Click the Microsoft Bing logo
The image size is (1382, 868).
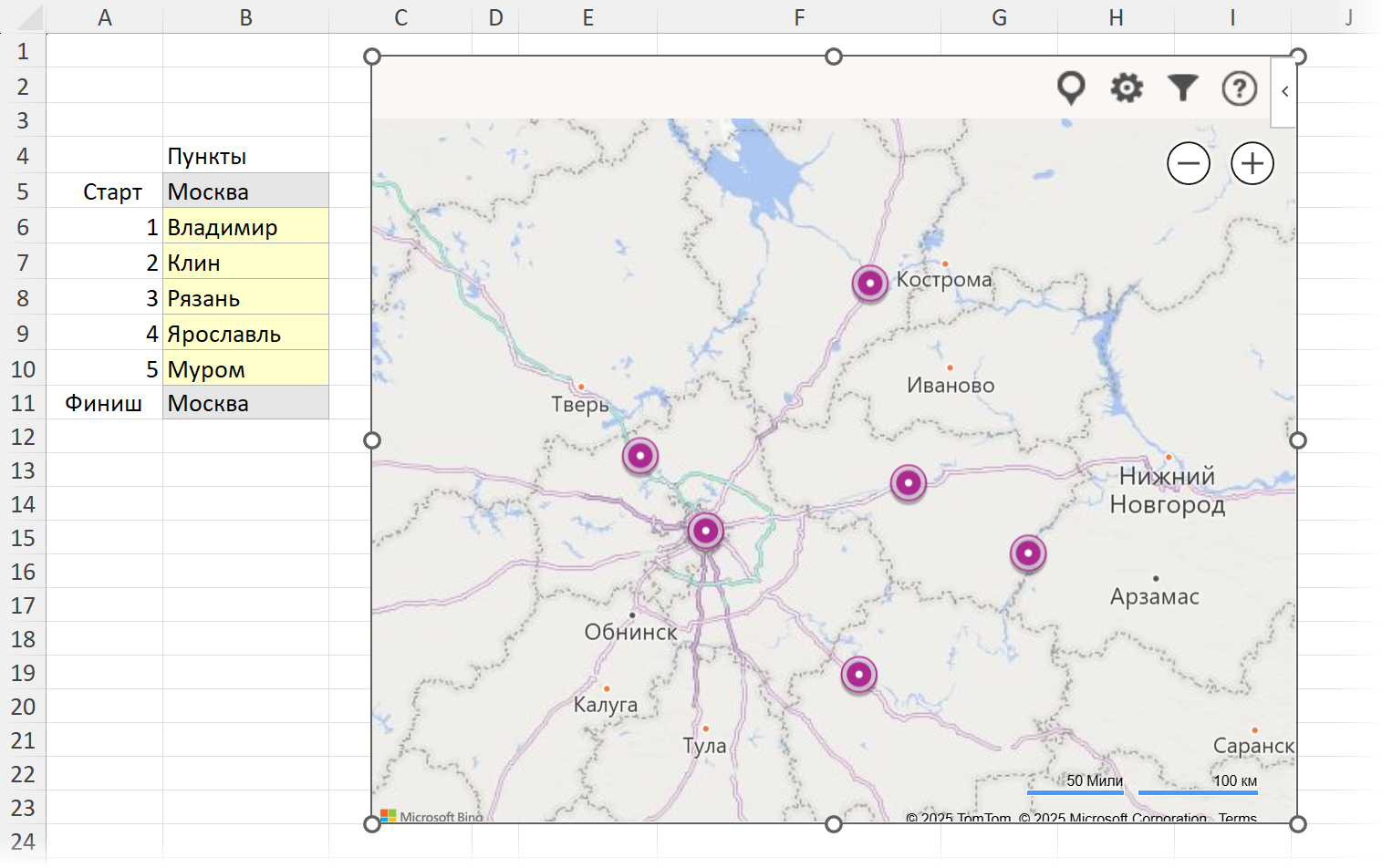[431, 816]
